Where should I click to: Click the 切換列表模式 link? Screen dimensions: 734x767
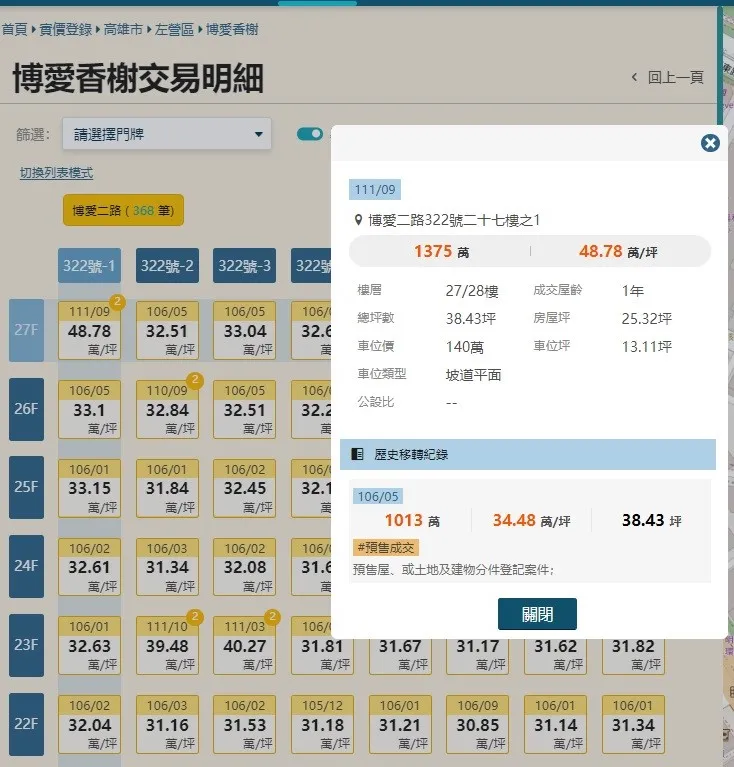[x=56, y=173]
